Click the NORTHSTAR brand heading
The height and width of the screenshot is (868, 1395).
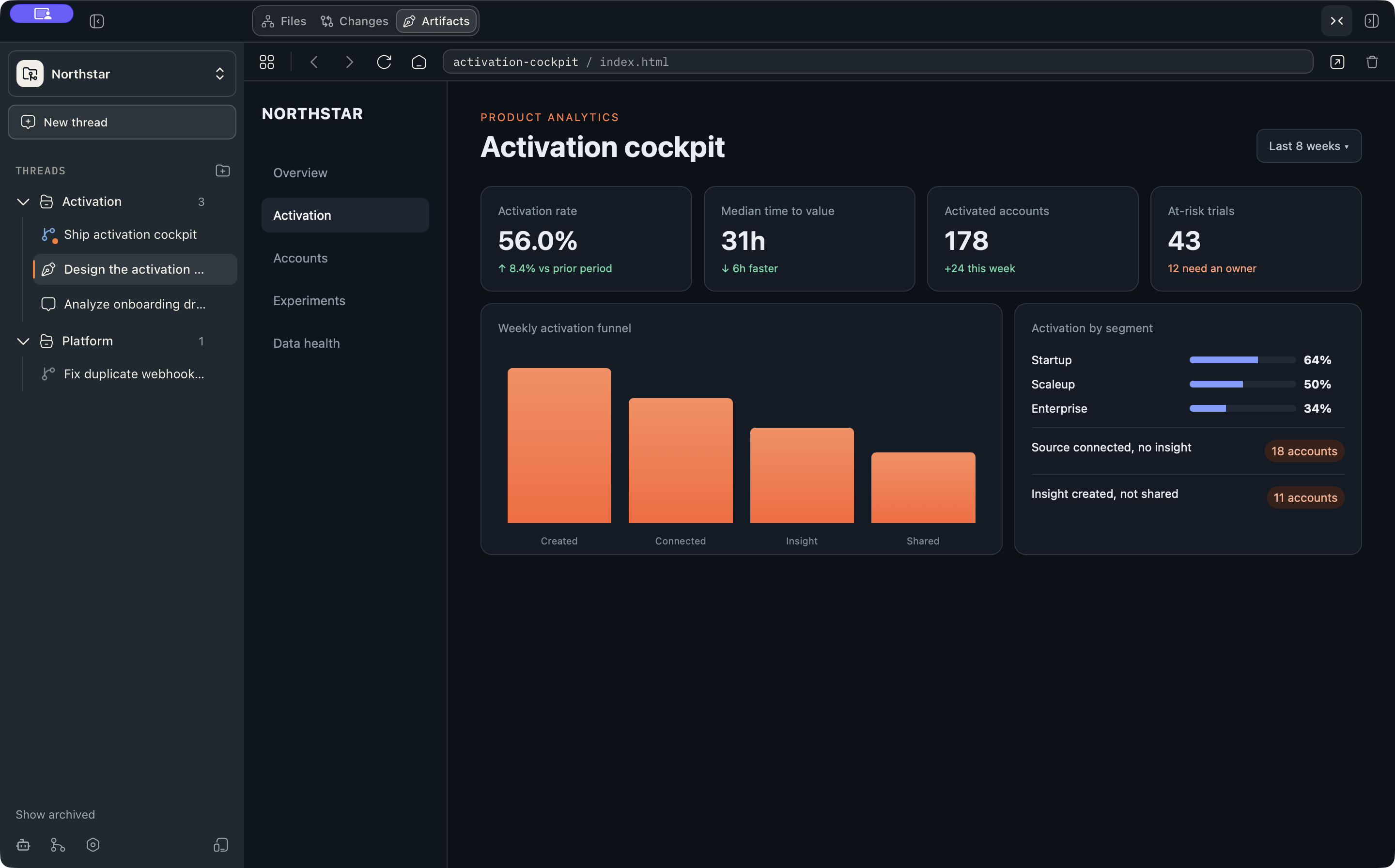point(312,114)
